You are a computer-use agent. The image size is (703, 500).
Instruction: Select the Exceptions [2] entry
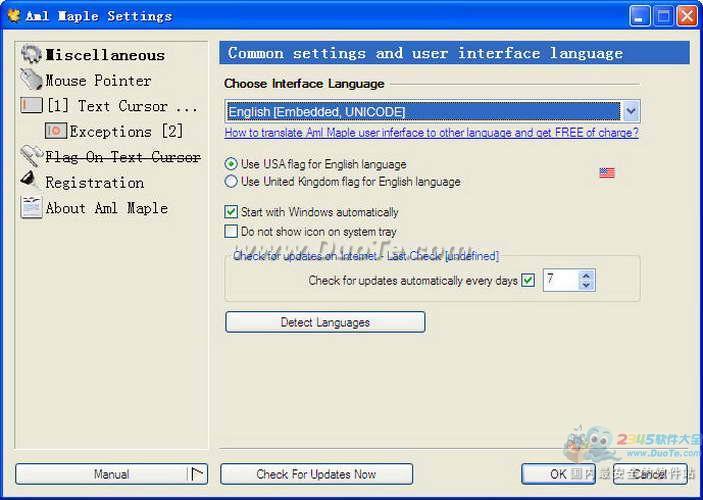pos(126,131)
